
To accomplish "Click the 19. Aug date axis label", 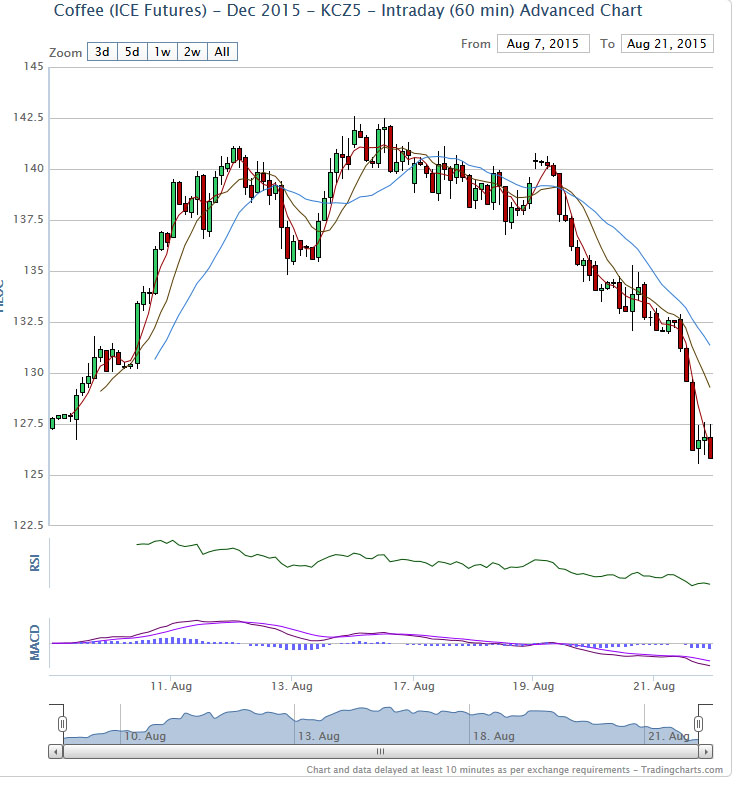I will [533, 686].
